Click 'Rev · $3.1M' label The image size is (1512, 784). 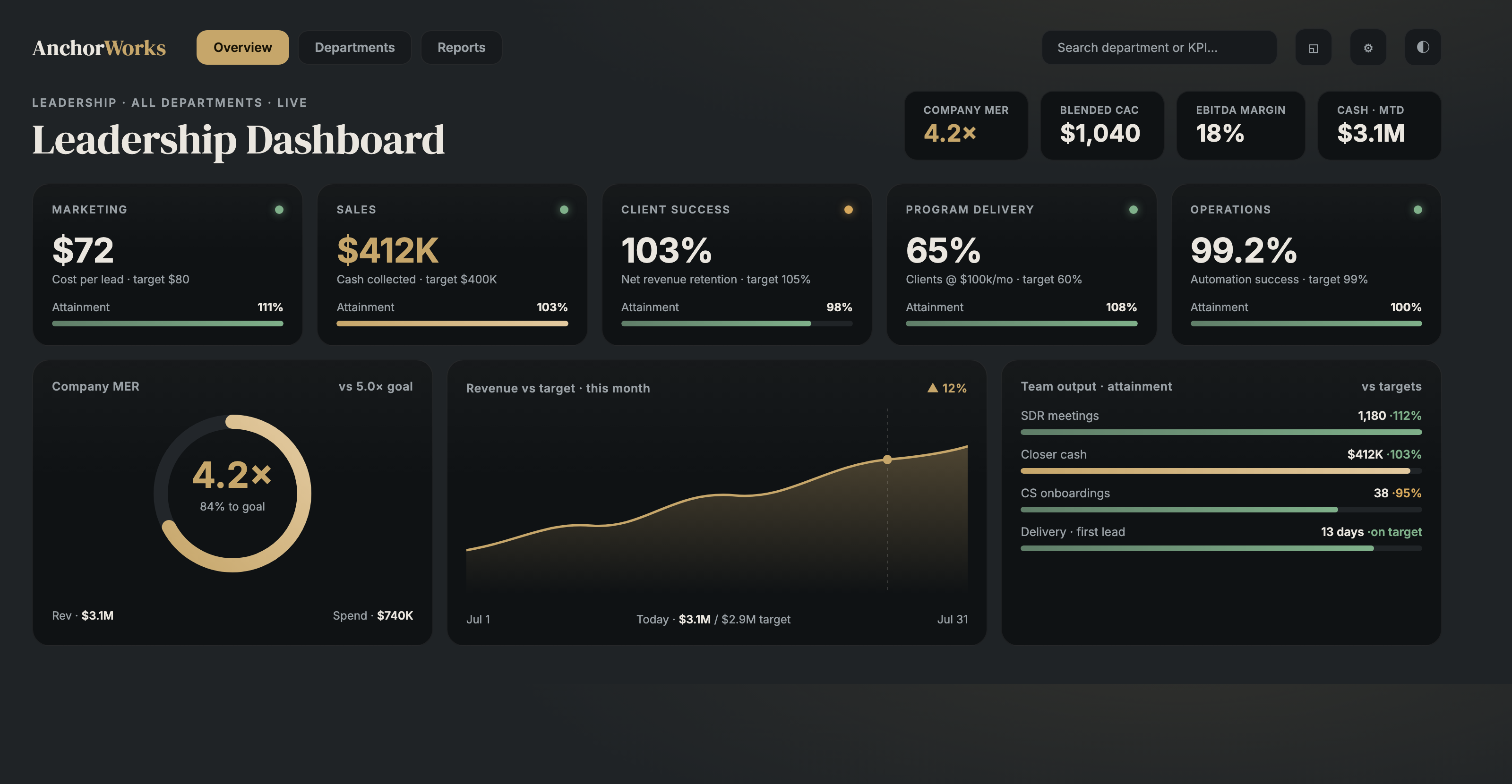83,615
